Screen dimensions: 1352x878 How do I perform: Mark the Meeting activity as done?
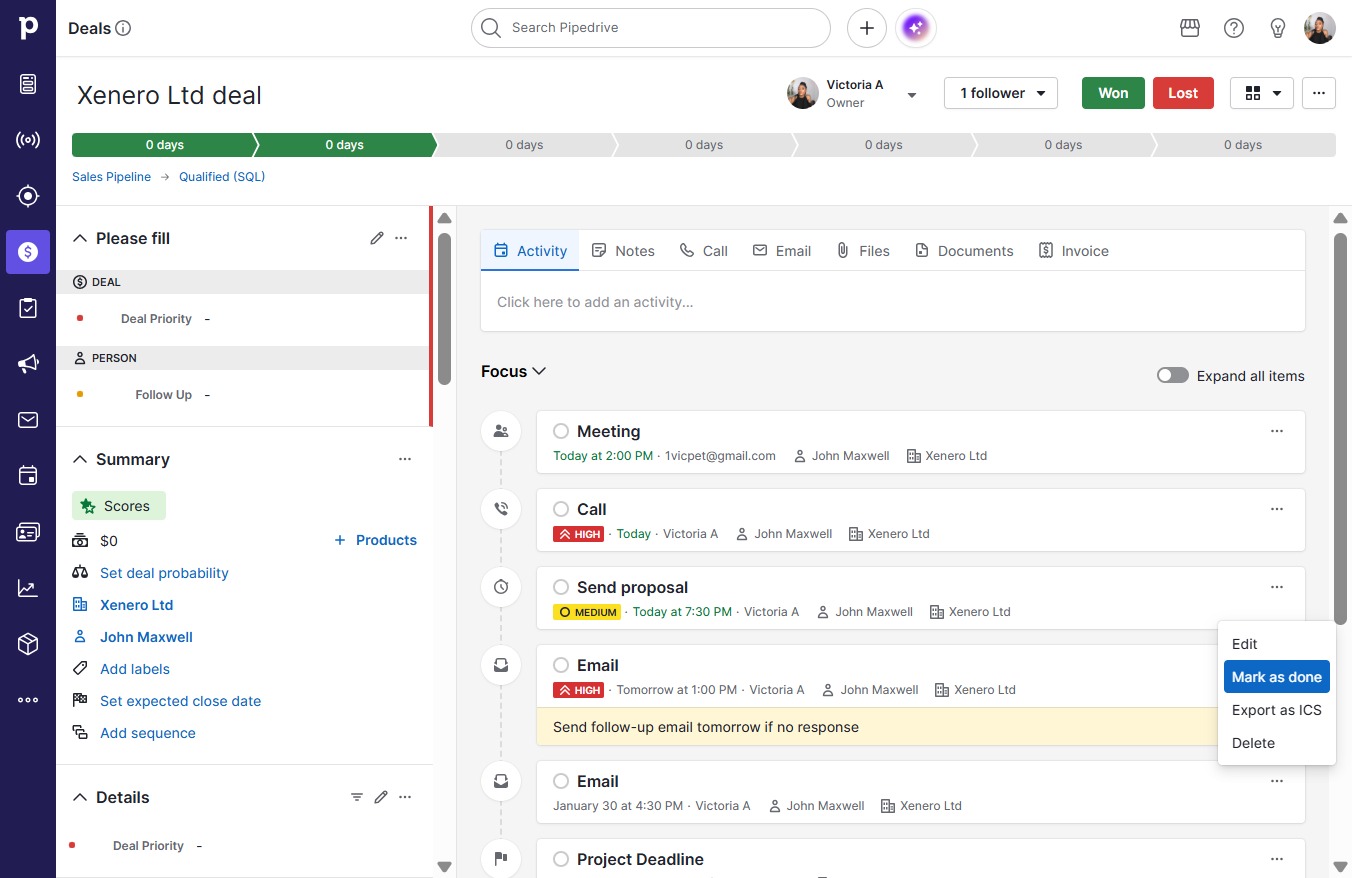(561, 431)
